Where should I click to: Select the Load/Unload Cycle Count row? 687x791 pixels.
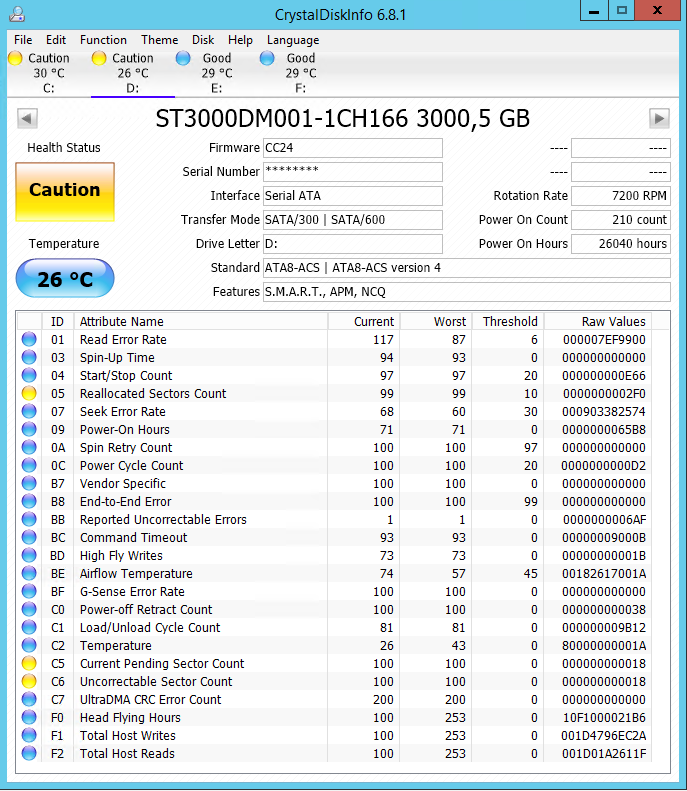[x=334, y=627]
